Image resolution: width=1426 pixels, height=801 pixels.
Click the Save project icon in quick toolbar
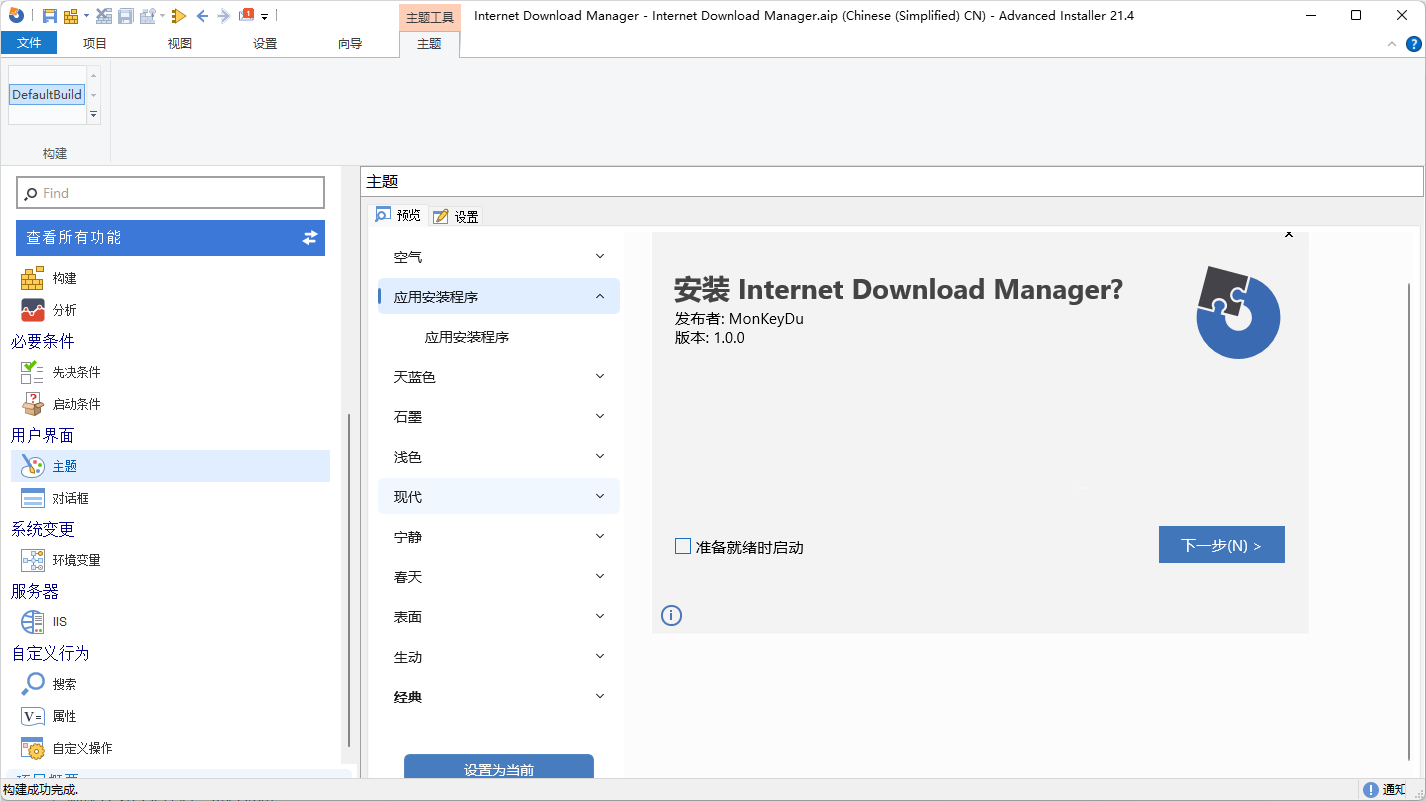[x=49, y=15]
